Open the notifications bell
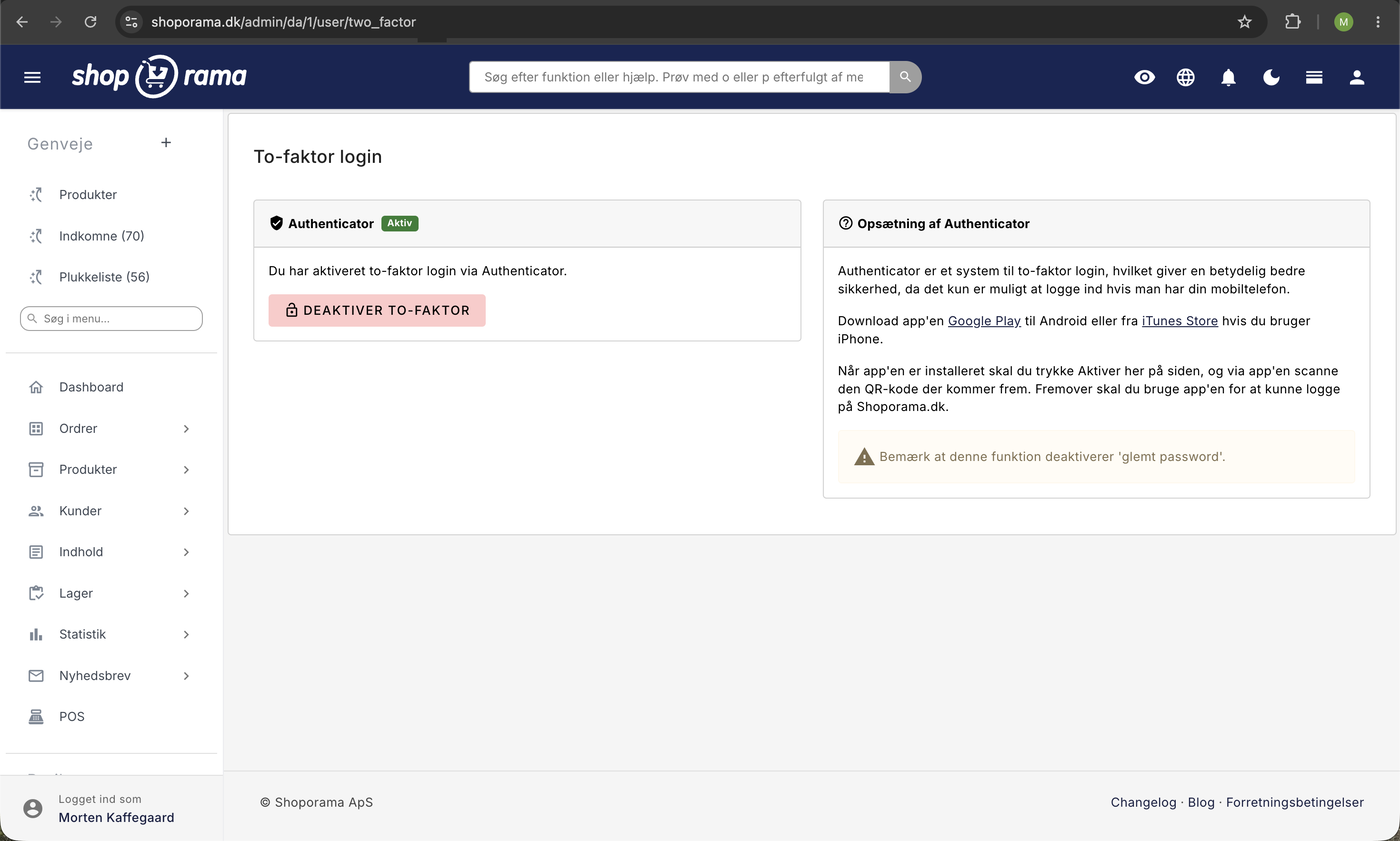 1229,77
